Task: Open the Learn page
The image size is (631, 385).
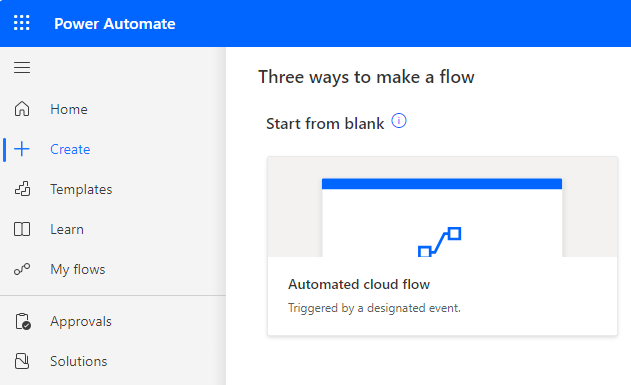Action: [67, 230]
